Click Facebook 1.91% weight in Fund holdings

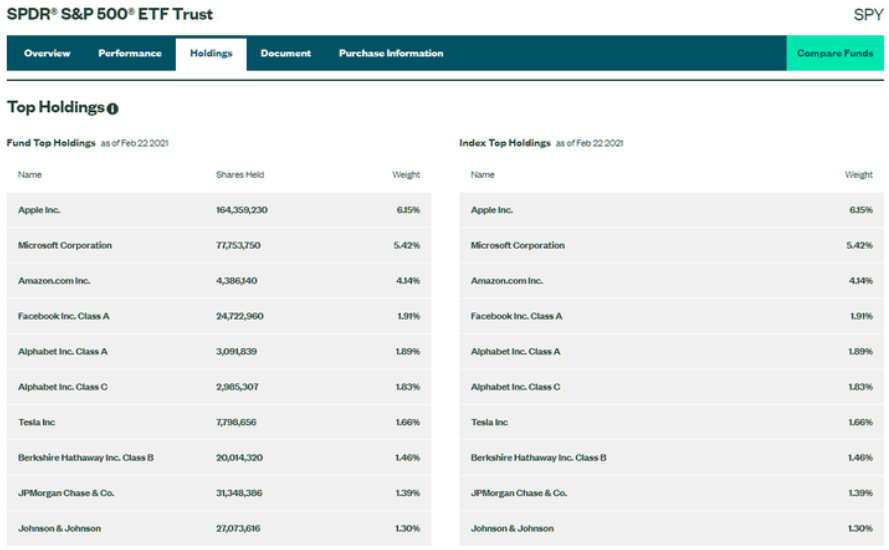(x=408, y=316)
